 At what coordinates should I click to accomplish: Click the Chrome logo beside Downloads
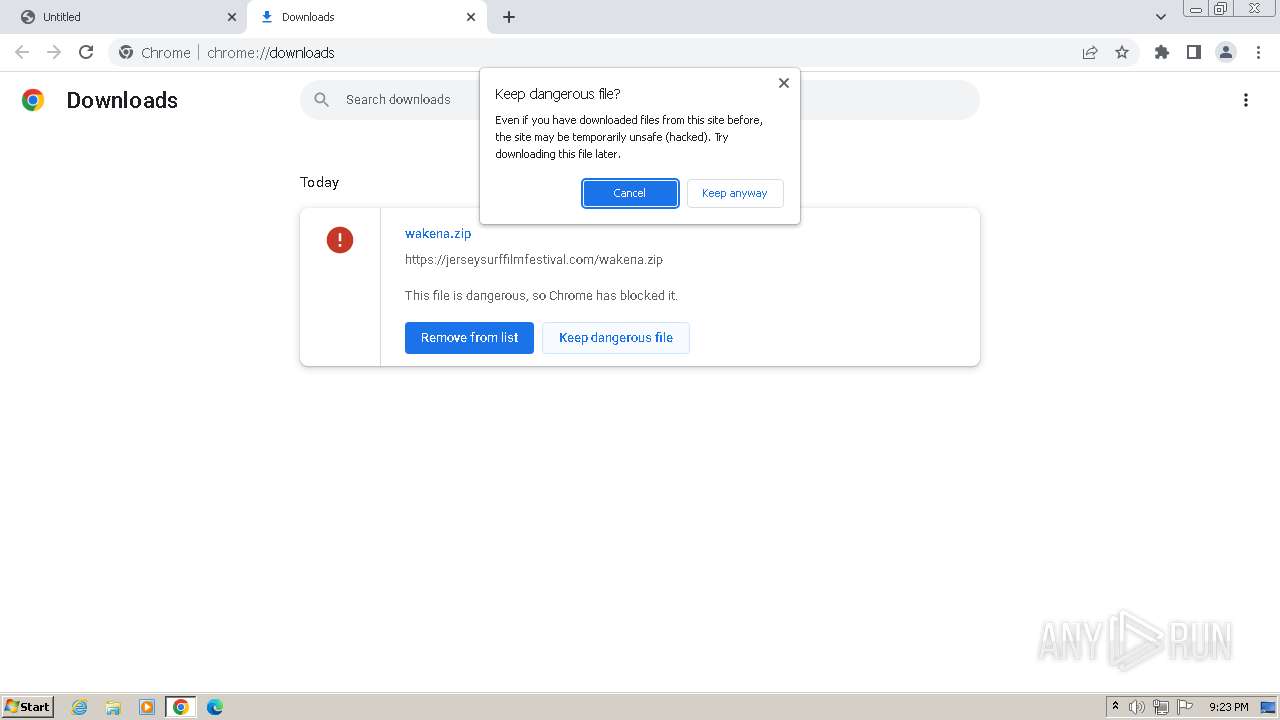coord(33,100)
